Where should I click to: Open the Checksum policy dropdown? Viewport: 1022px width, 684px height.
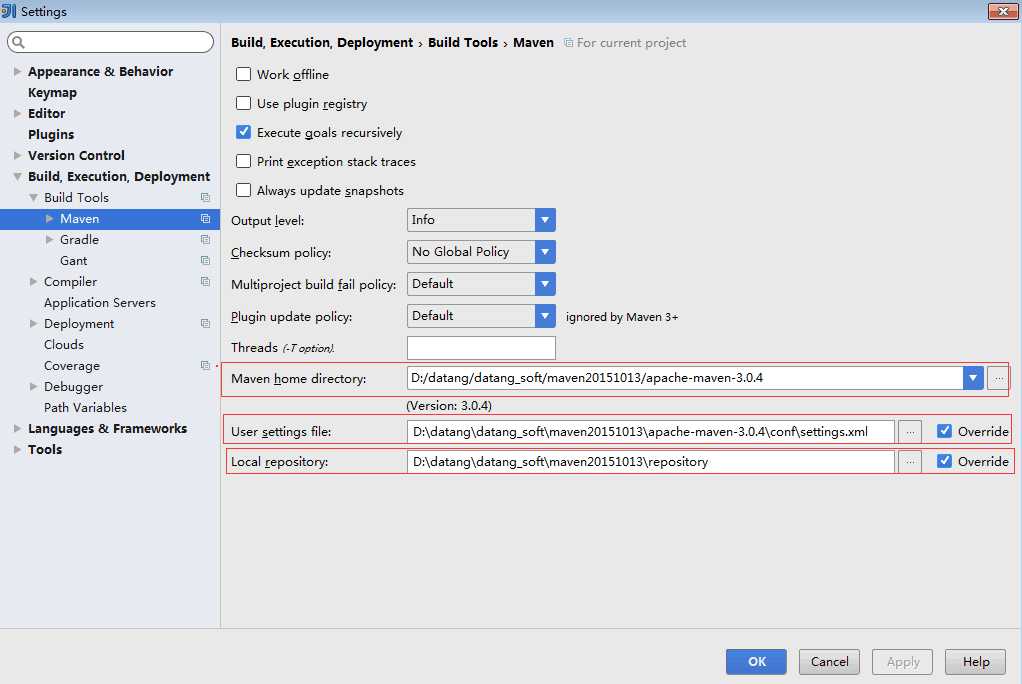tap(545, 252)
